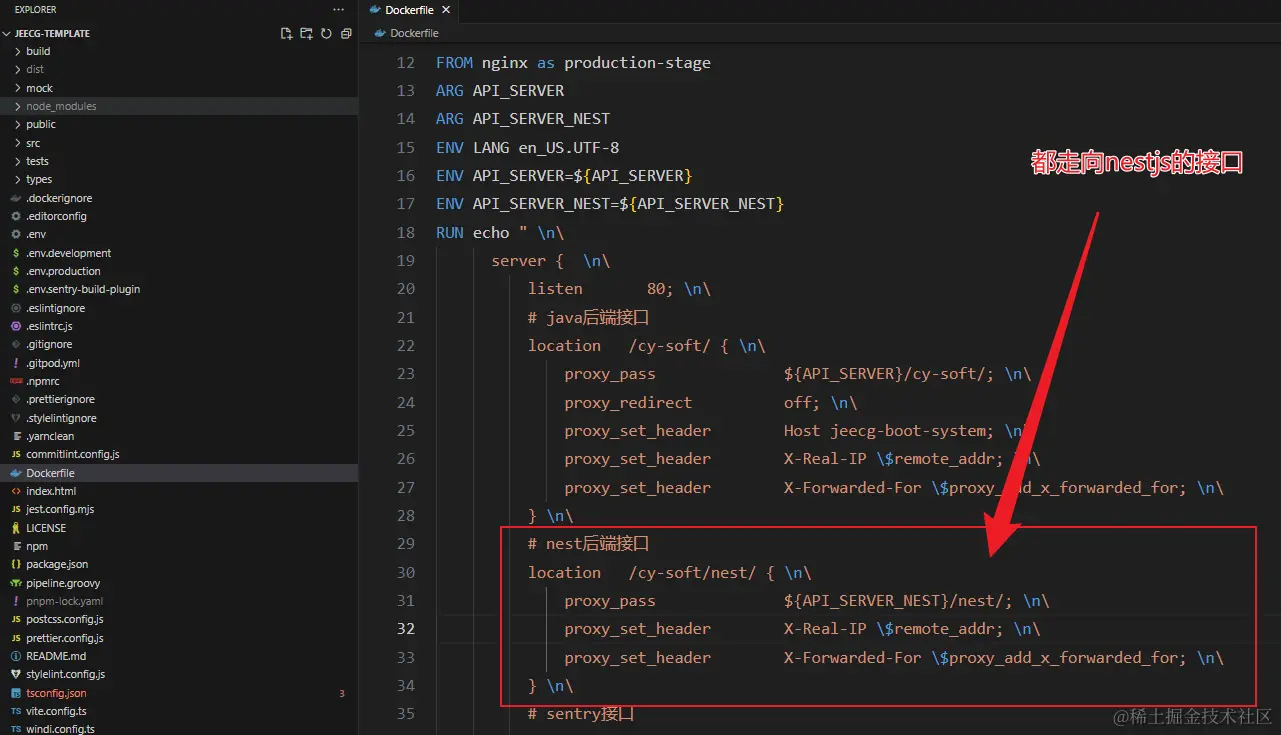Select Dockerfile in the Explorer tree
This screenshot has width=1281, height=735.
[179, 473]
